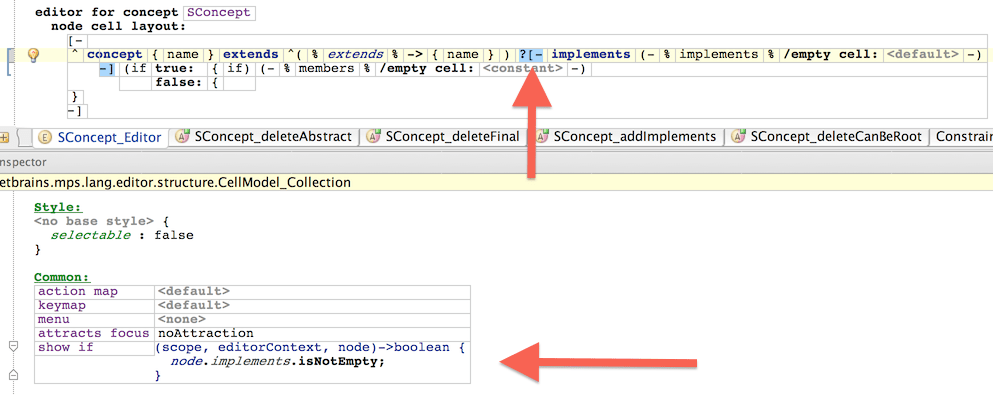The height and width of the screenshot is (395, 993).
Task: Click '<no base style>' in style block
Action: coord(94,222)
